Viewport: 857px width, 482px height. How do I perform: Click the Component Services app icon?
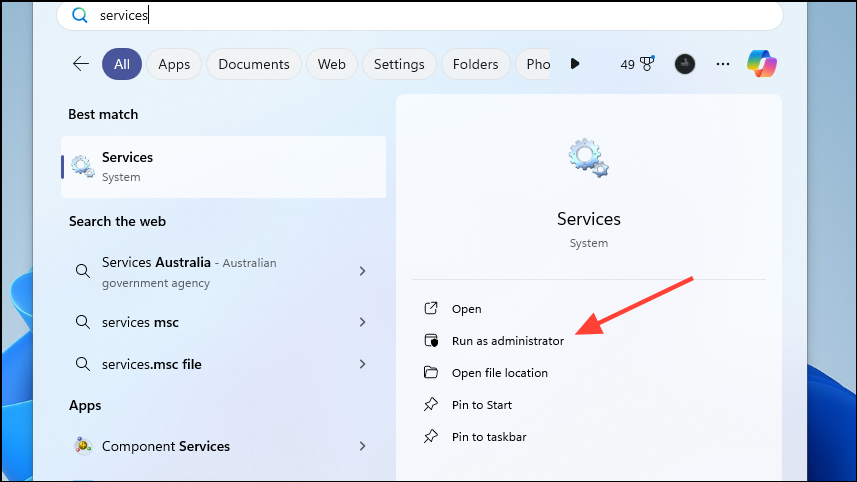click(83, 446)
